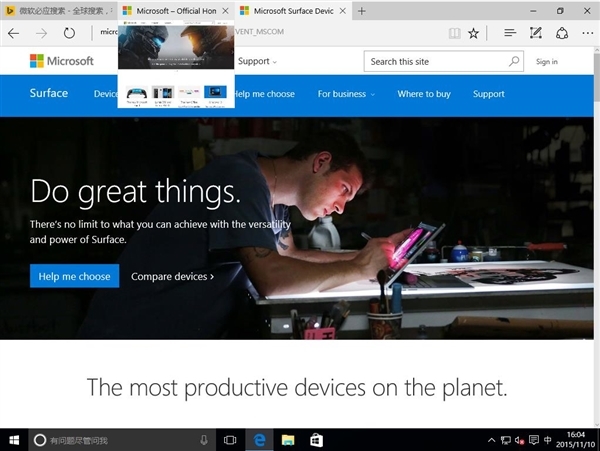The height and width of the screenshot is (451, 600).
Task: Click Make a Web Note icon
Action: [x=536, y=33]
